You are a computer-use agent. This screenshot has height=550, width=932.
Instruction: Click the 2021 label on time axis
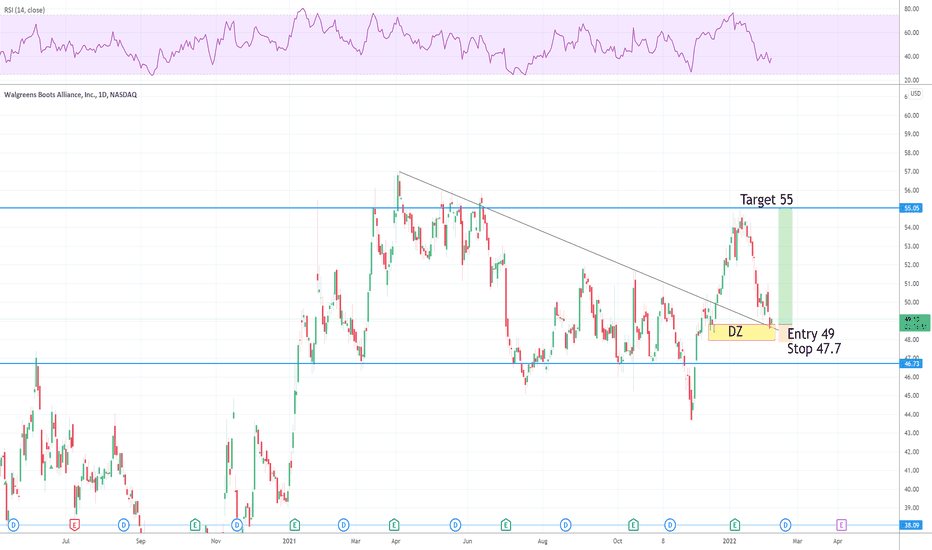coord(289,541)
